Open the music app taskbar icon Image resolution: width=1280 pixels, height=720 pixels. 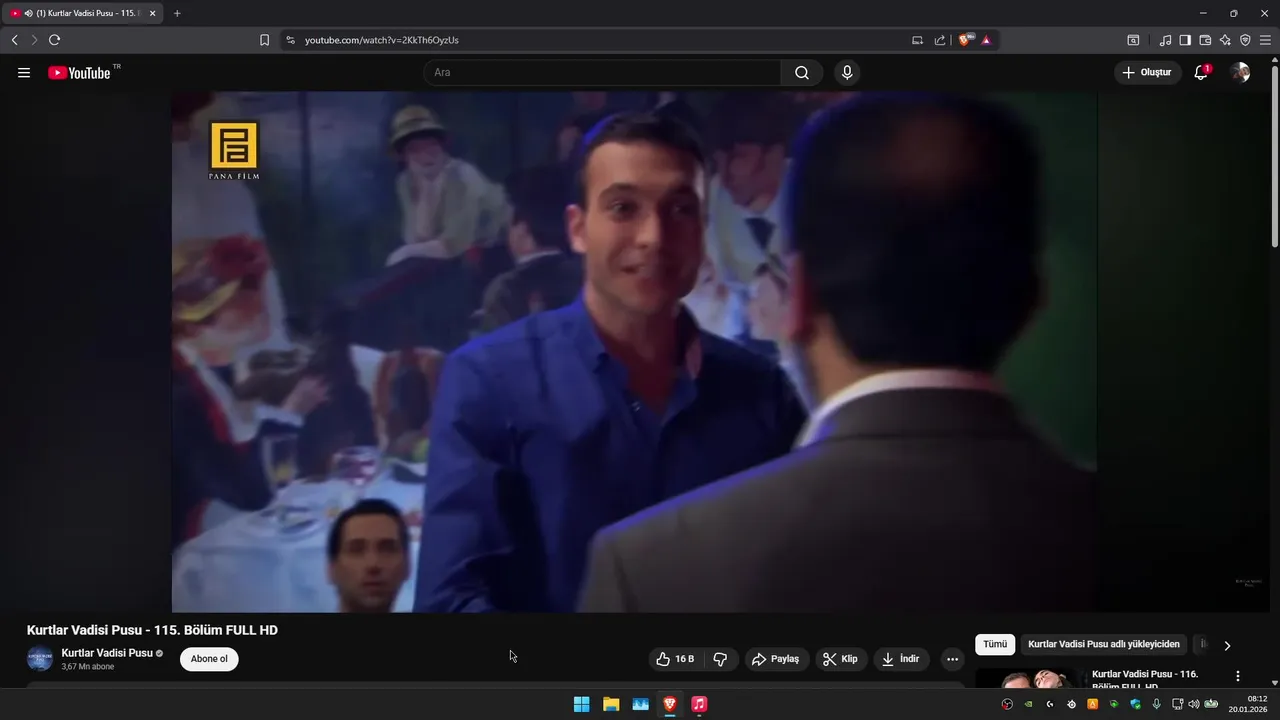tap(699, 704)
